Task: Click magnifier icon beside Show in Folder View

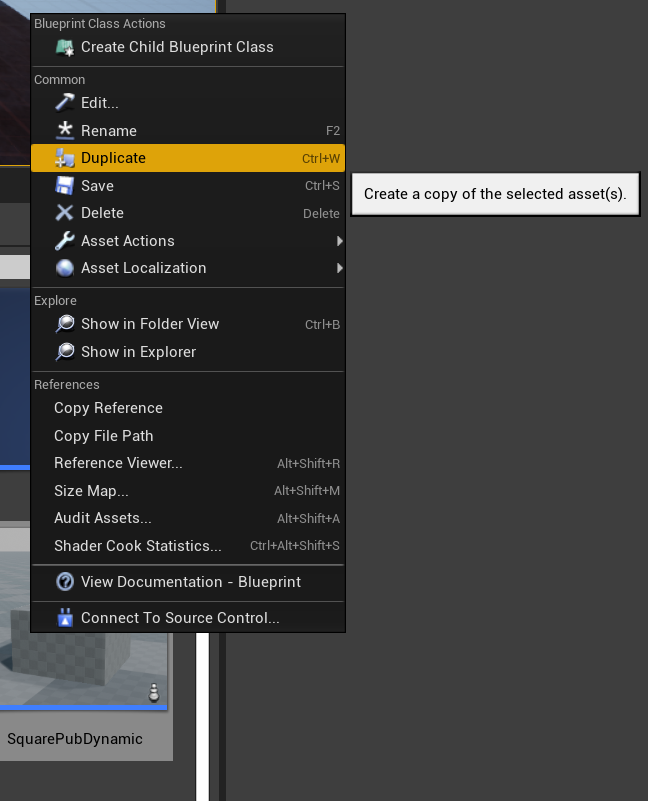Action: point(65,324)
